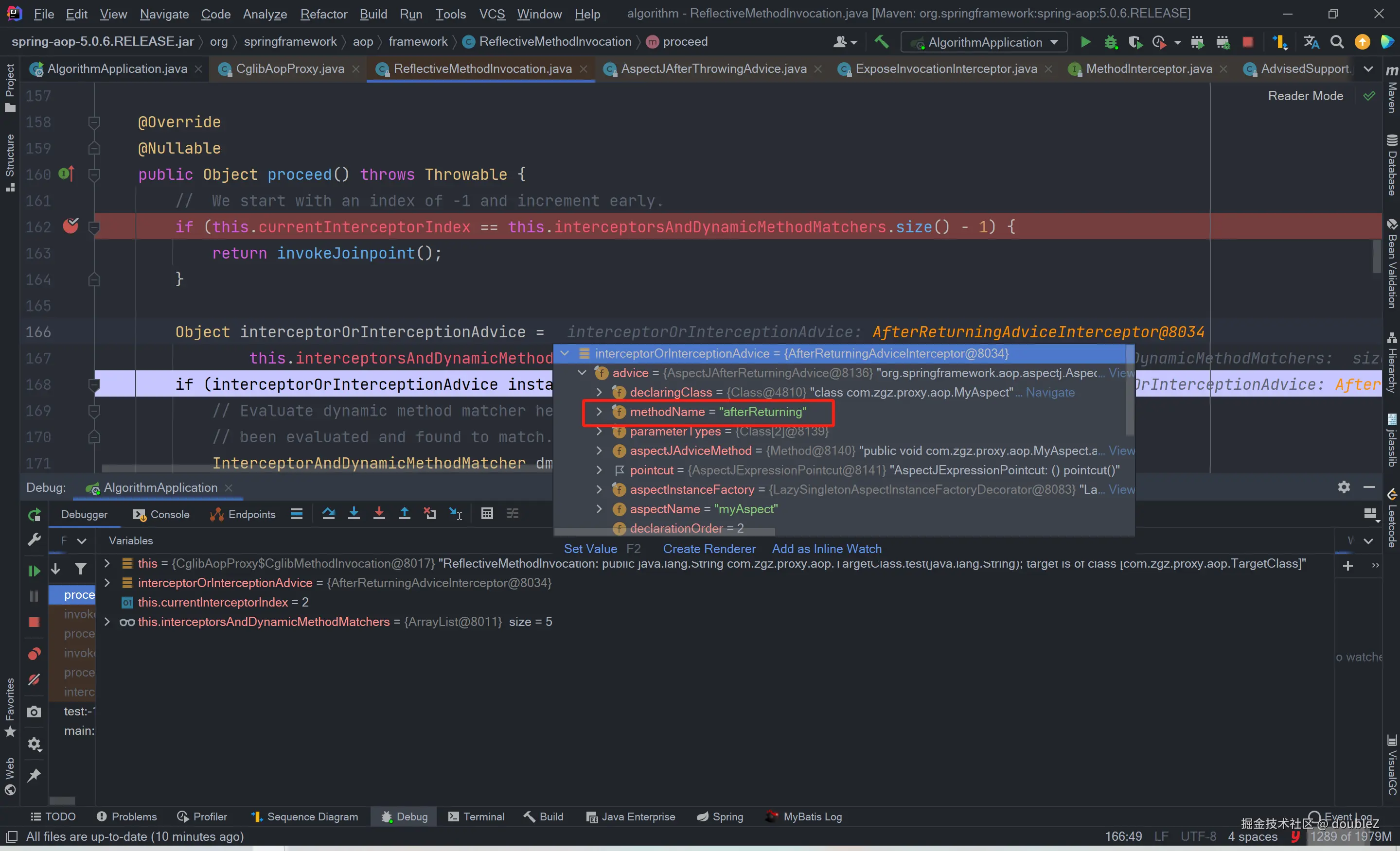Viewport: 1400px width, 851px height.
Task: Open the Refactor menu
Action: (x=323, y=14)
